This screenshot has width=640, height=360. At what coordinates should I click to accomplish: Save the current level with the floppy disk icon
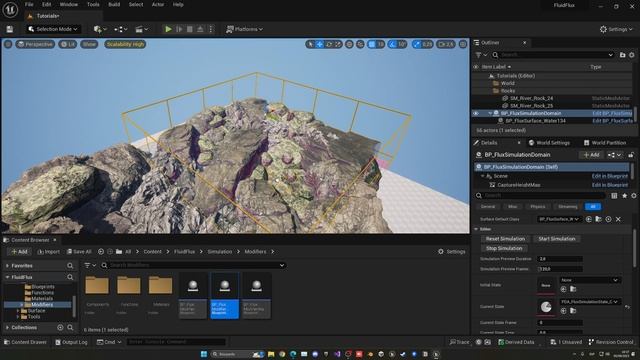click(9, 29)
